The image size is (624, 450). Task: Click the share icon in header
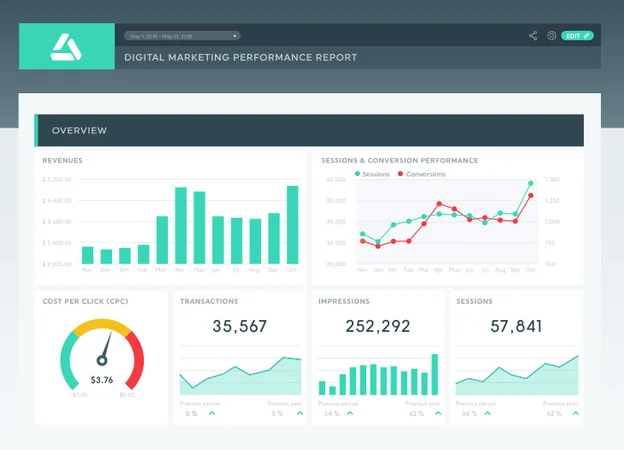pos(533,36)
